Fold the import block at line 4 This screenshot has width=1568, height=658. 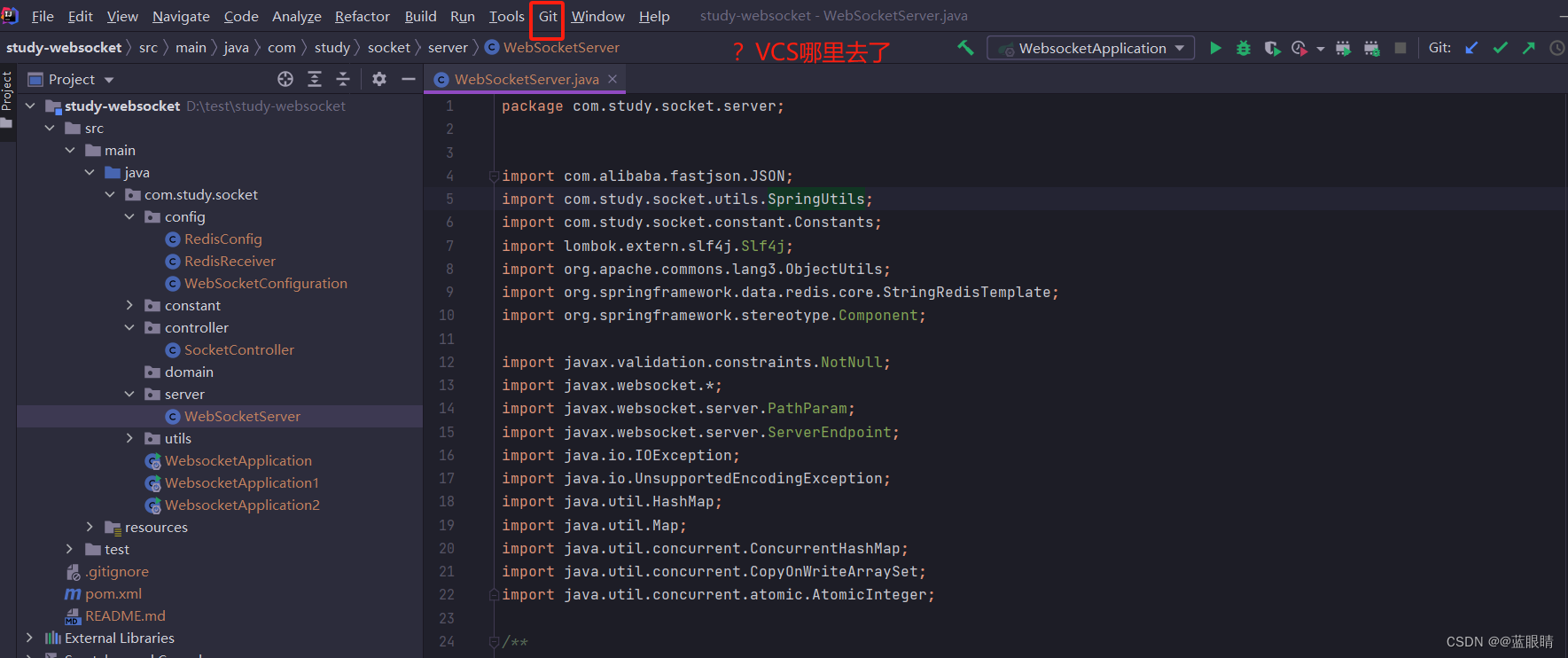point(494,176)
